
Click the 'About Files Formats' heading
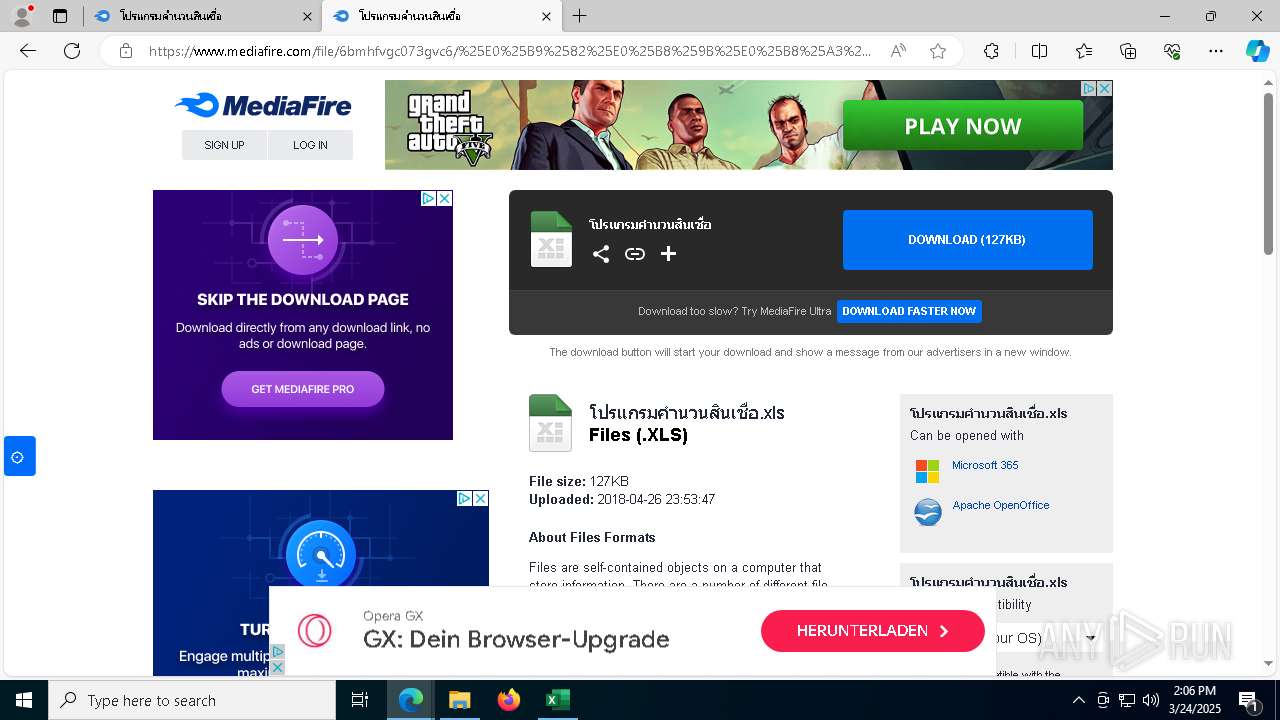(x=592, y=537)
